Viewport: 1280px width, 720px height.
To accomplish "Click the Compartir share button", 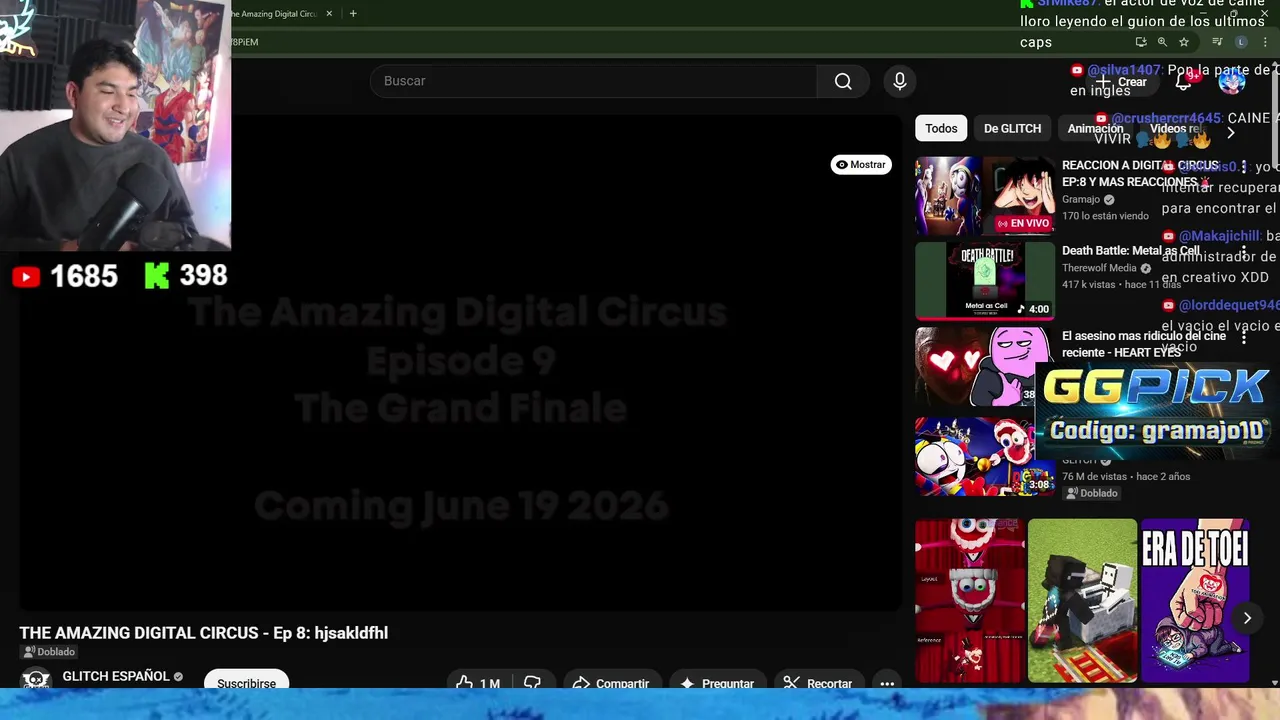I will click(x=611, y=683).
